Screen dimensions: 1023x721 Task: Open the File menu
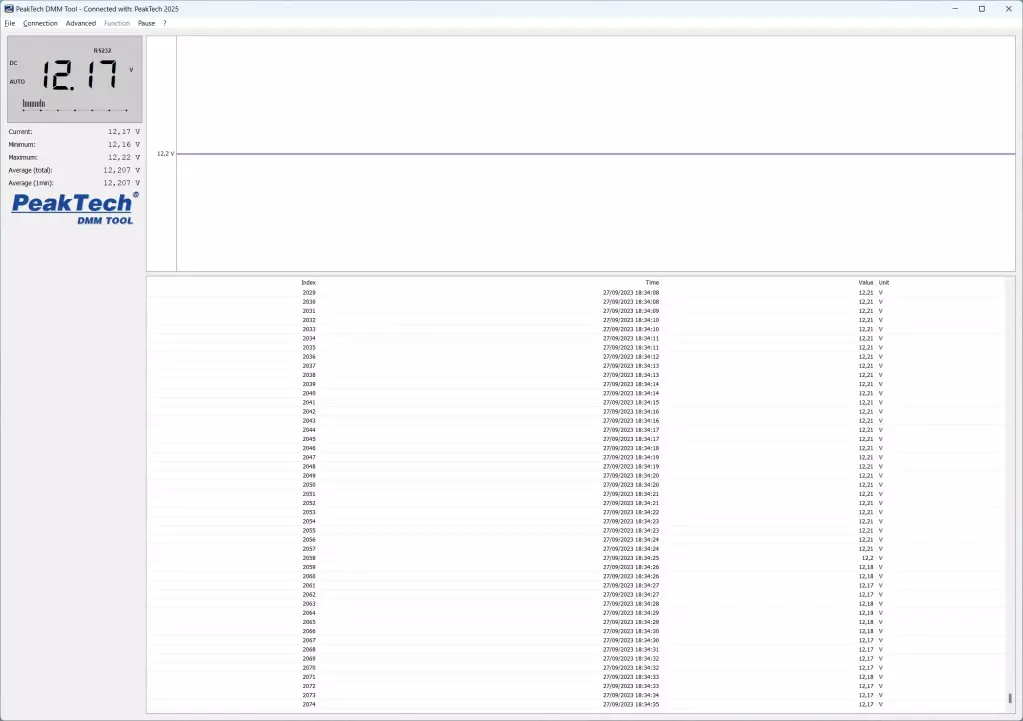click(10, 23)
